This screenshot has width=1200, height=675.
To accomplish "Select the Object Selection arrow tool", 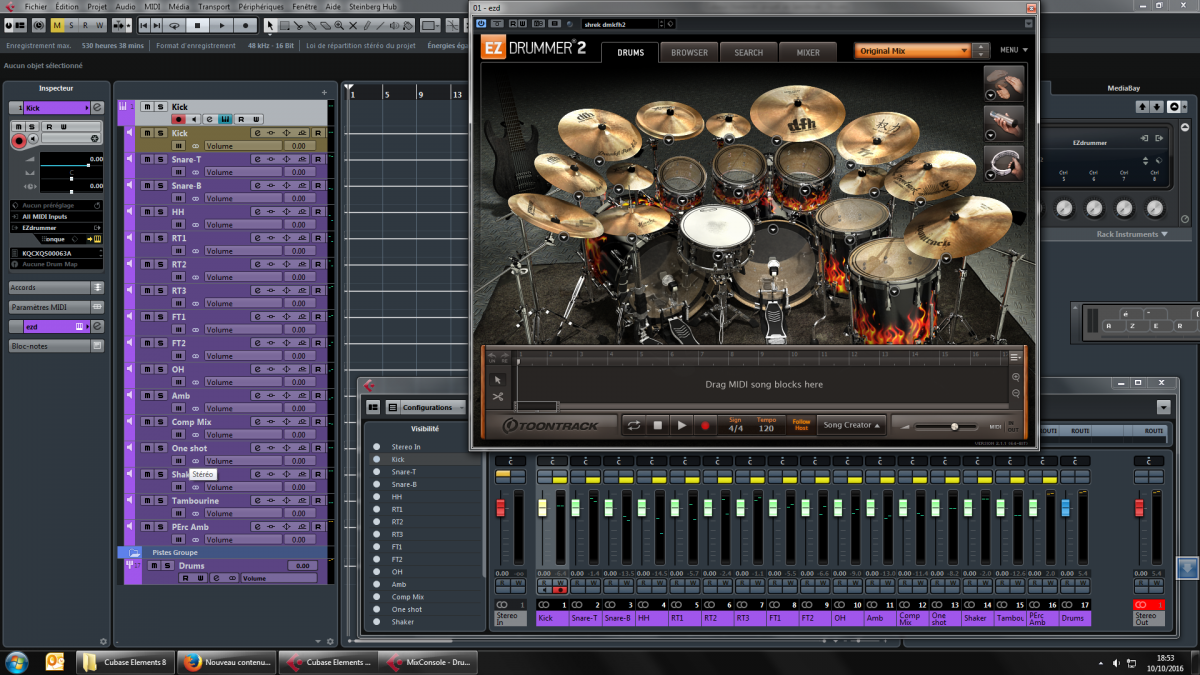I will (270, 25).
